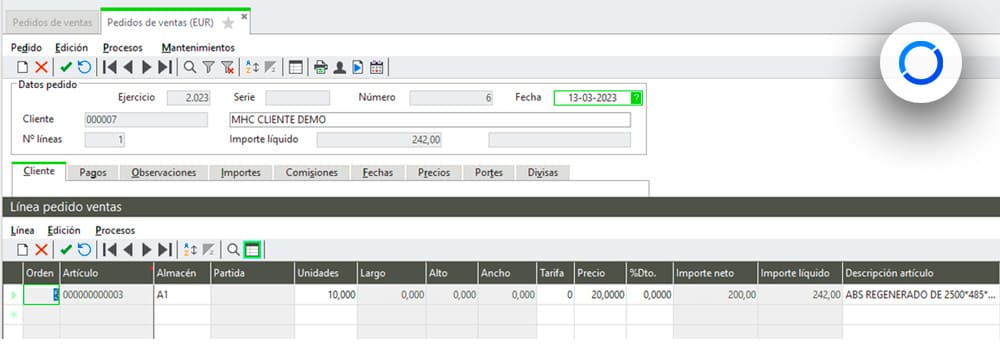Click the A-Z sort icon in the Pedido toolbar
This screenshot has height=360, width=1000.
[x=253, y=67]
